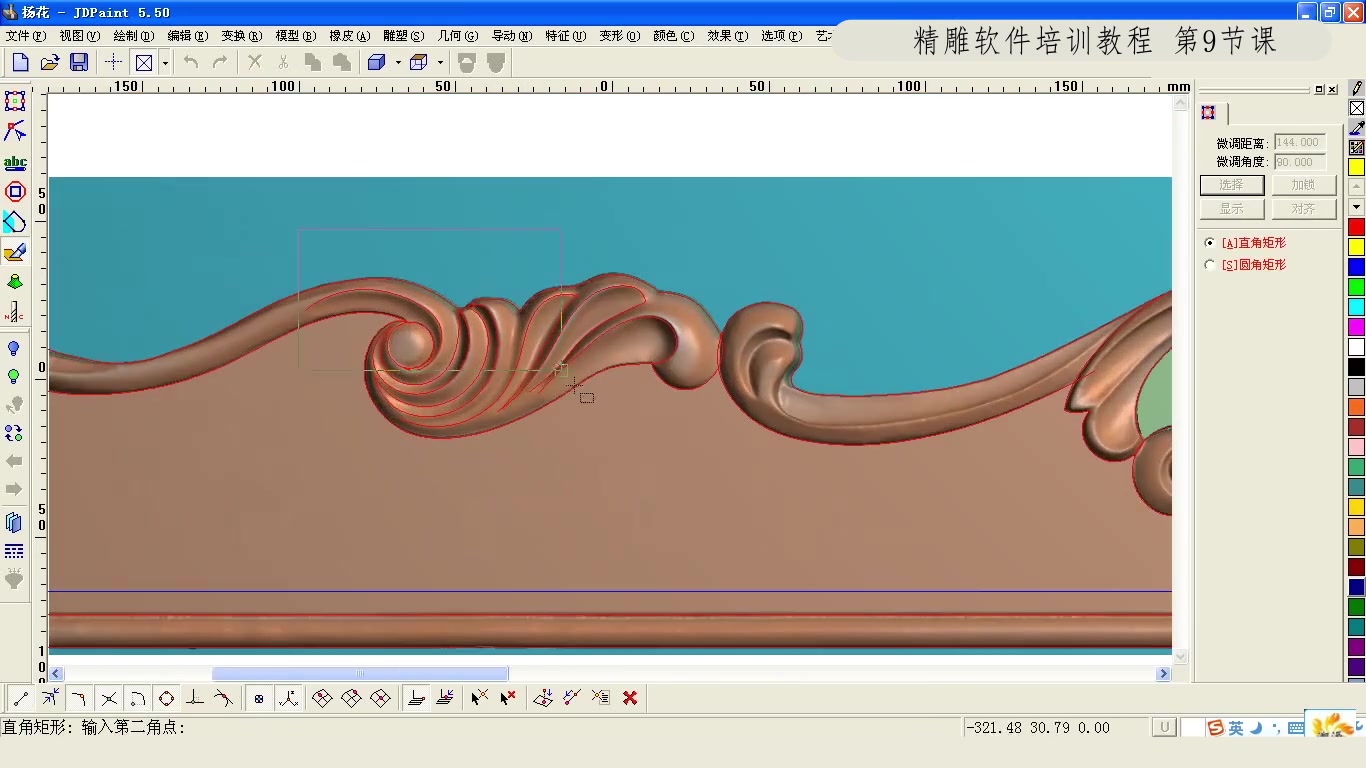
Task: Expand the crossed-box view dropdown arrow
Action: click(165, 62)
